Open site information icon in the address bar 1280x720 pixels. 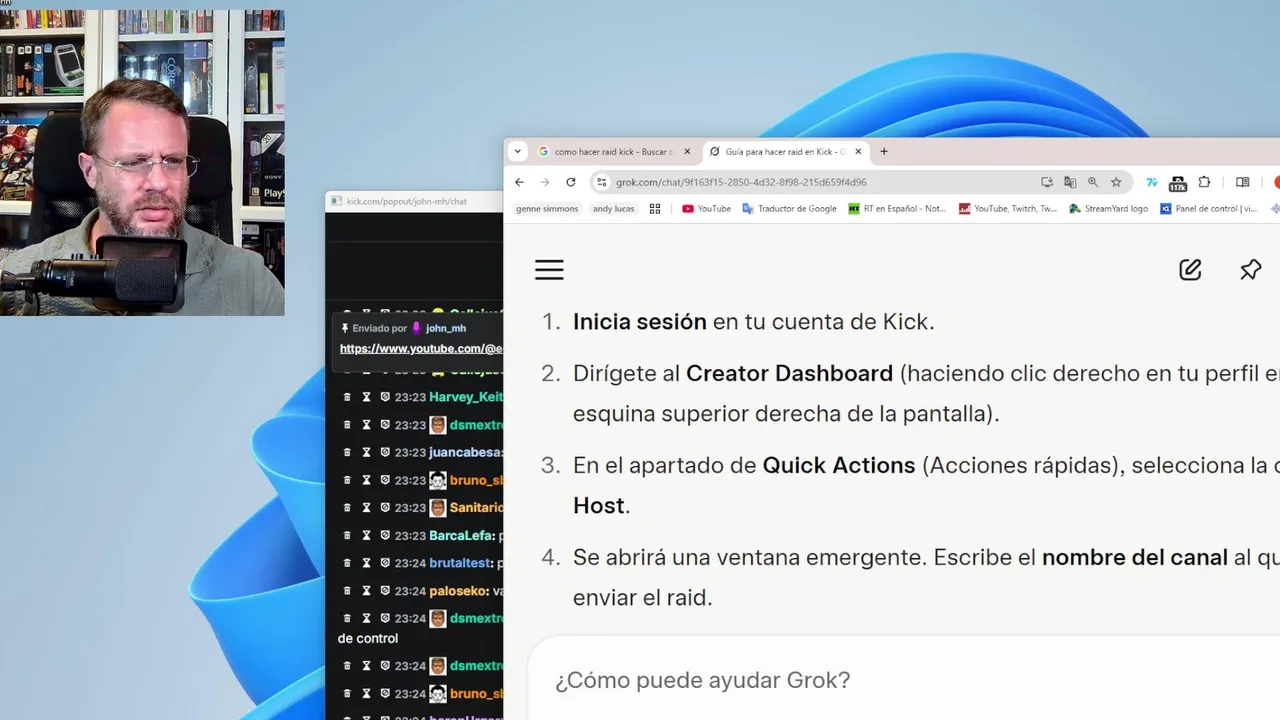(601, 182)
